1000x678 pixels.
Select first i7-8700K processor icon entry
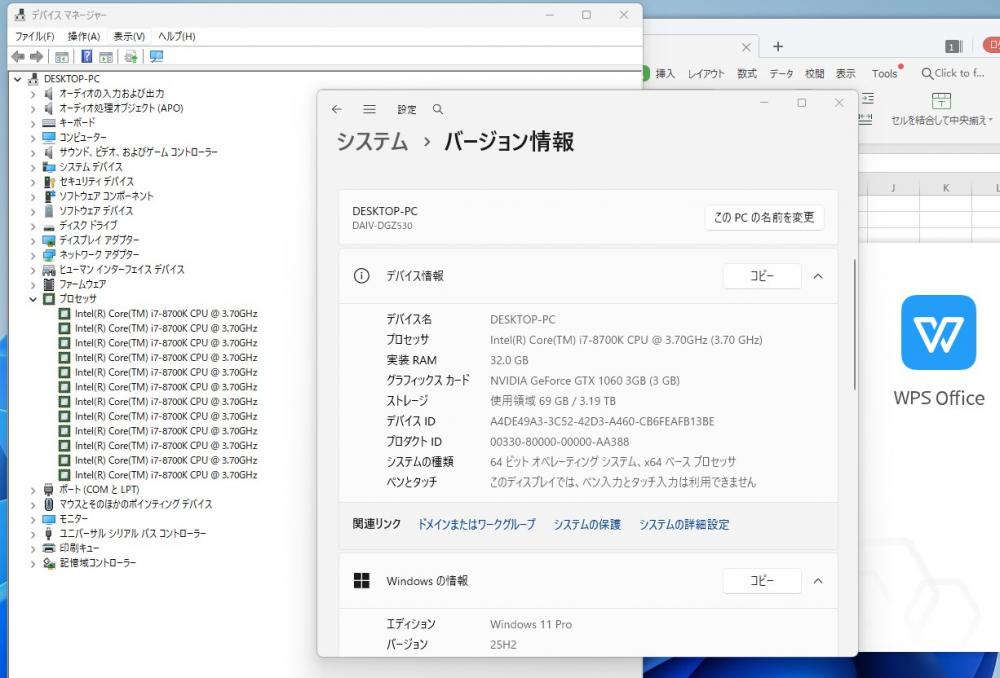tap(64, 314)
